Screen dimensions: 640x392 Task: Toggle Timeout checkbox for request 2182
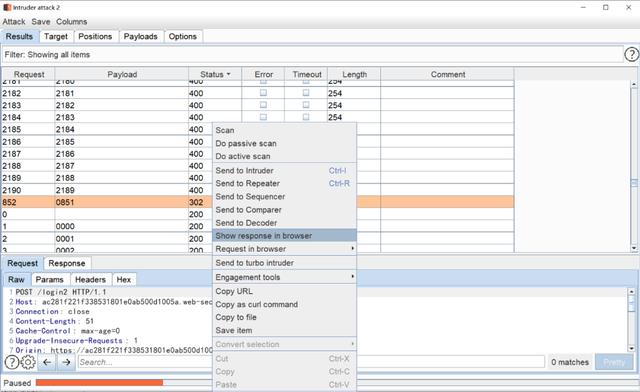point(306,93)
